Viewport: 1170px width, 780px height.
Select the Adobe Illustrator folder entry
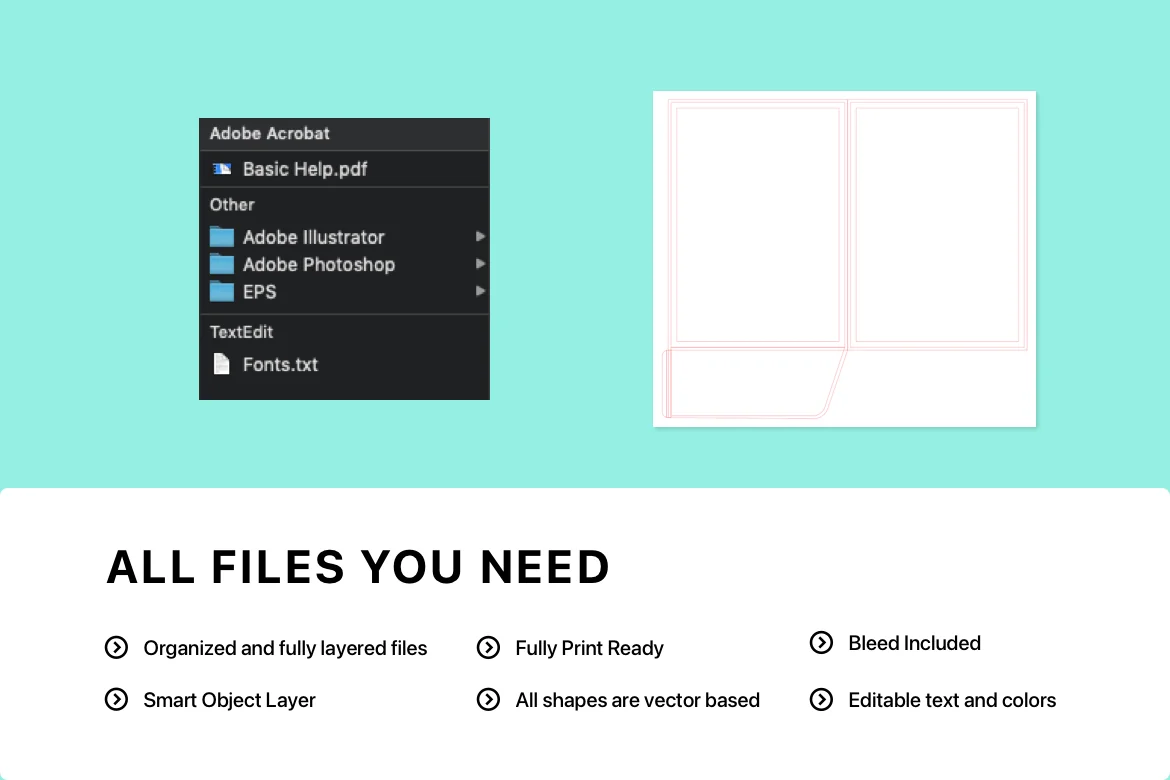pos(344,237)
